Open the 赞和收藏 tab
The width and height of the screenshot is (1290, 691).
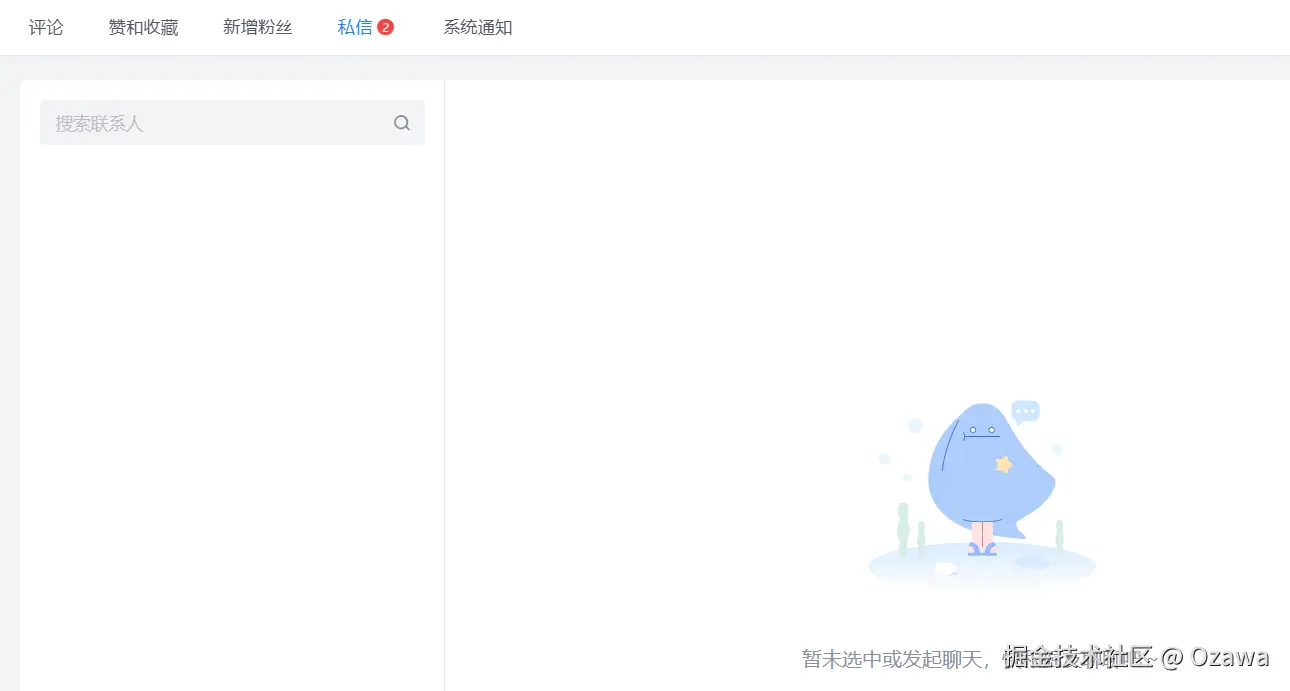tap(143, 27)
